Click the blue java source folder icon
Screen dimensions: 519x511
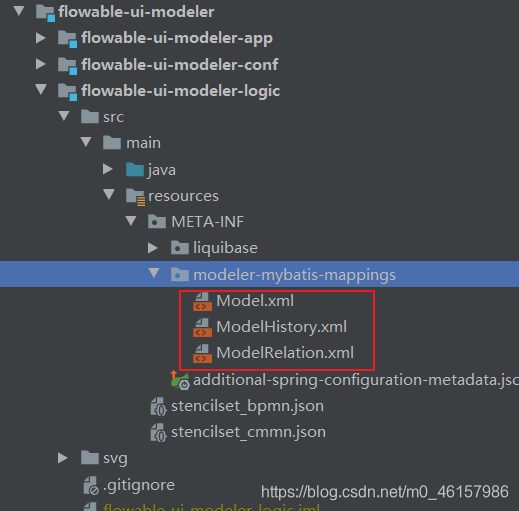[x=135, y=169]
